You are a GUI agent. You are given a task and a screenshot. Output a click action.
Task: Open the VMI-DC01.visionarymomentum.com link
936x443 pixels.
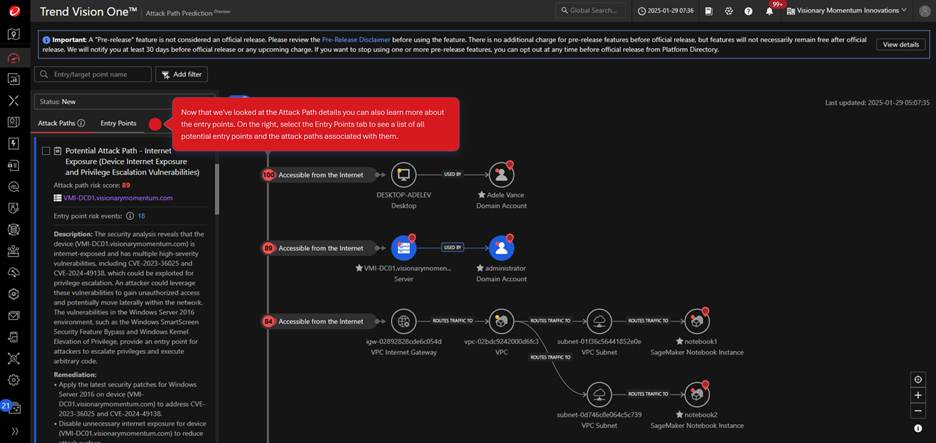click(118, 198)
